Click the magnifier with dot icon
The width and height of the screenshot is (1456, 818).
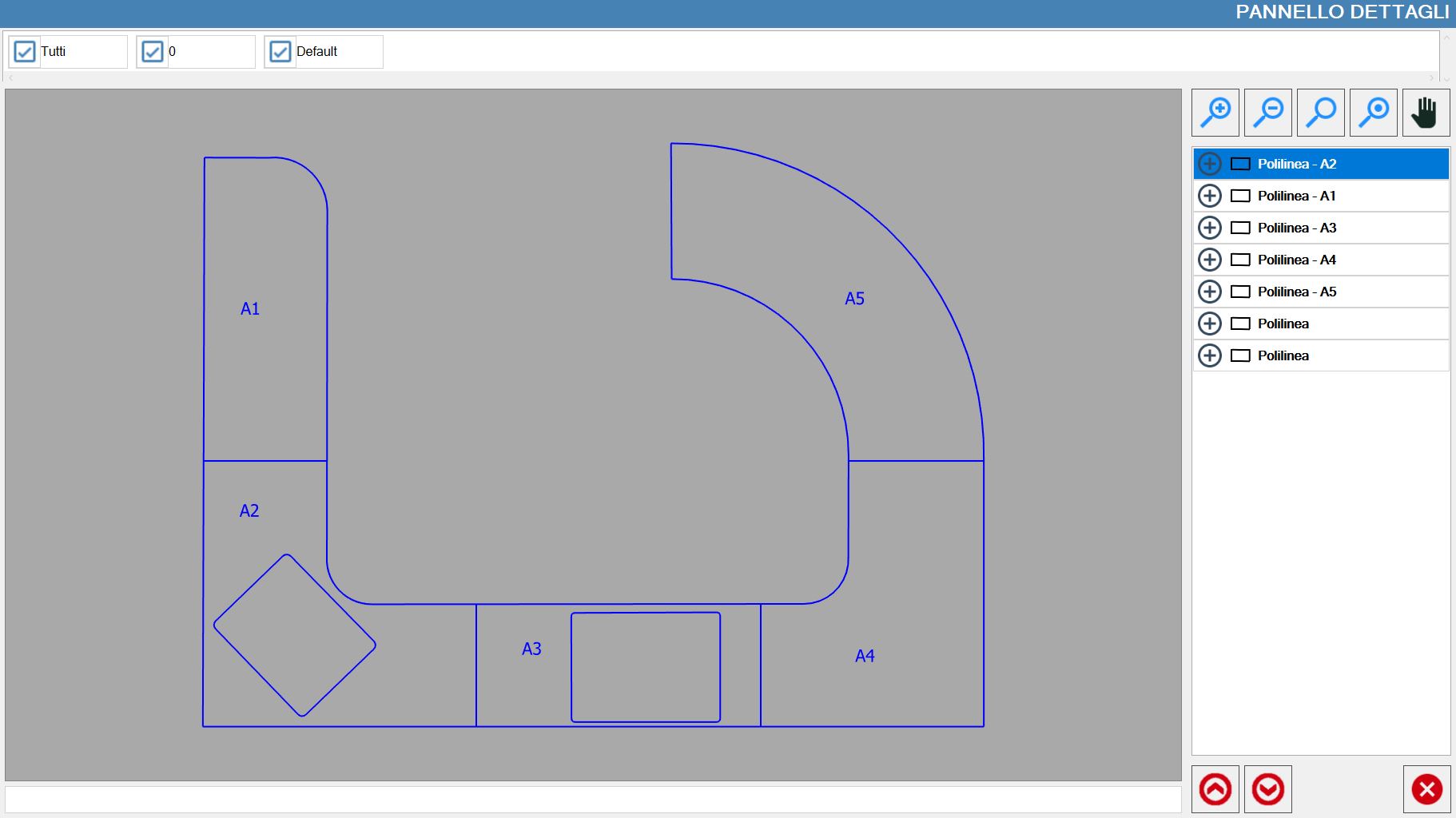tap(1374, 113)
